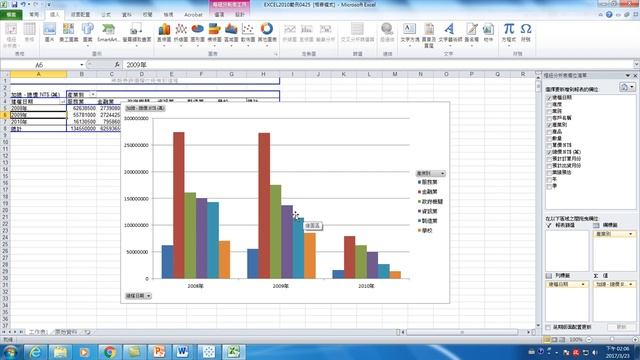640x360 pixels.
Task: Open the File (檔案) tab
Action: (x=11, y=14)
